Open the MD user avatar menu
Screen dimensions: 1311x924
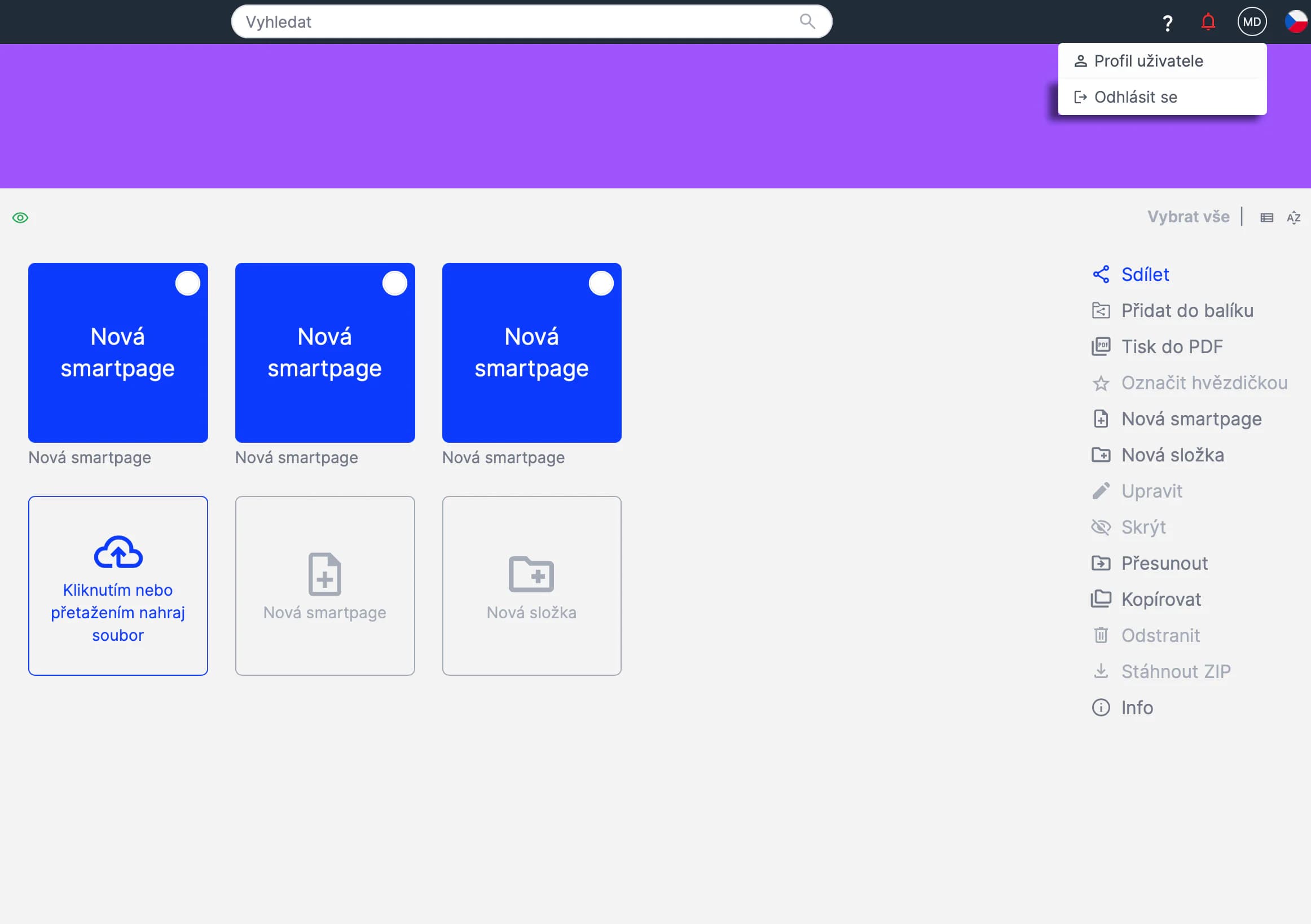click(x=1252, y=22)
